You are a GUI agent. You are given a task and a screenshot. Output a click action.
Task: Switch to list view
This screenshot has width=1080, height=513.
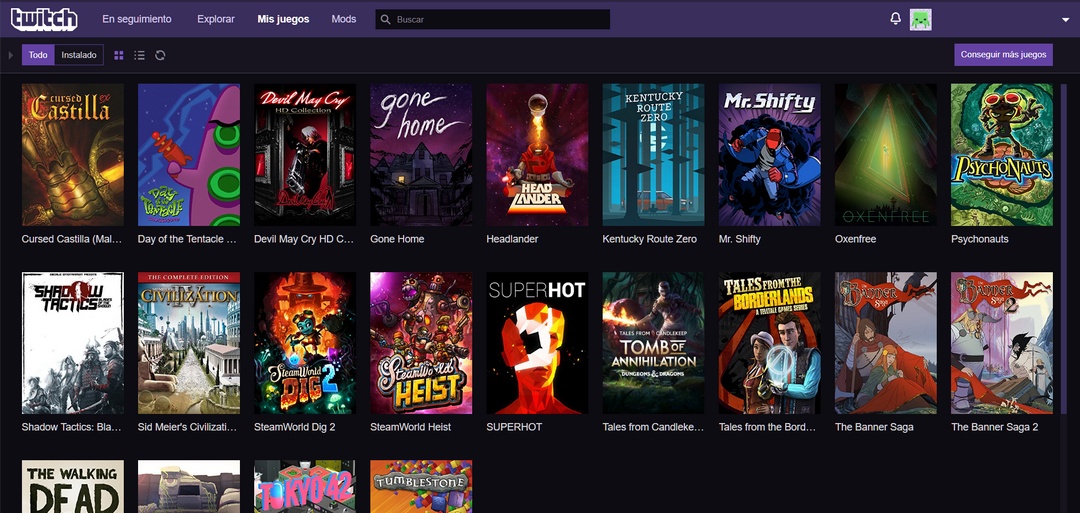(139, 55)
